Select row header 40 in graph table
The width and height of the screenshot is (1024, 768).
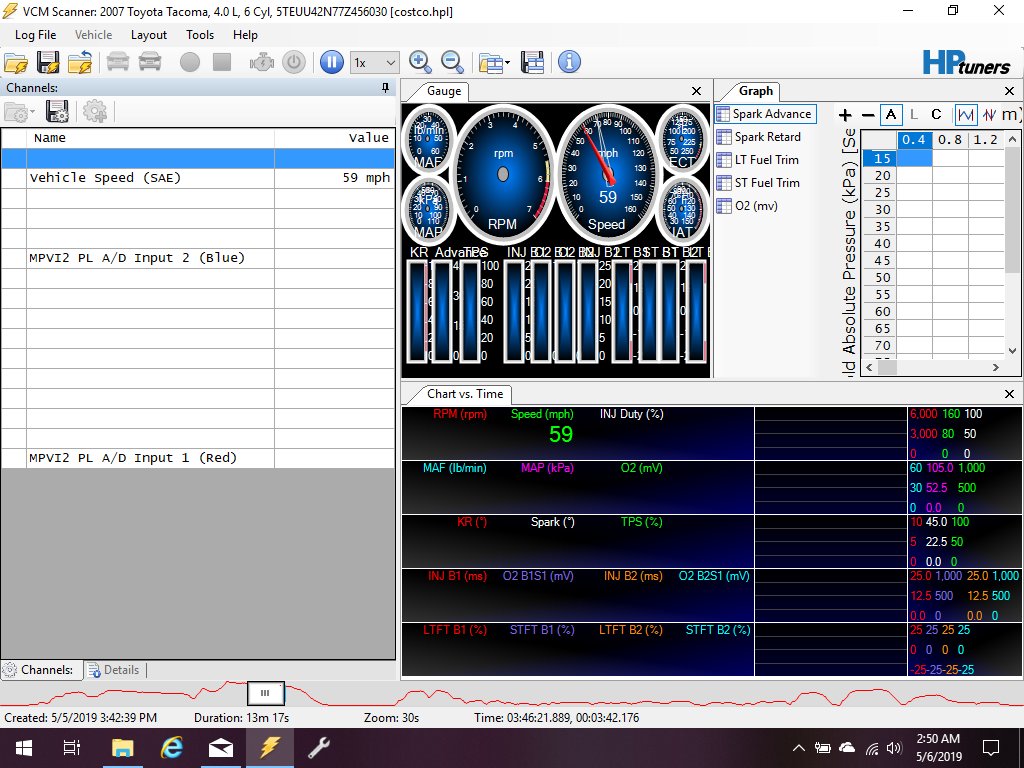coord(879,243)
